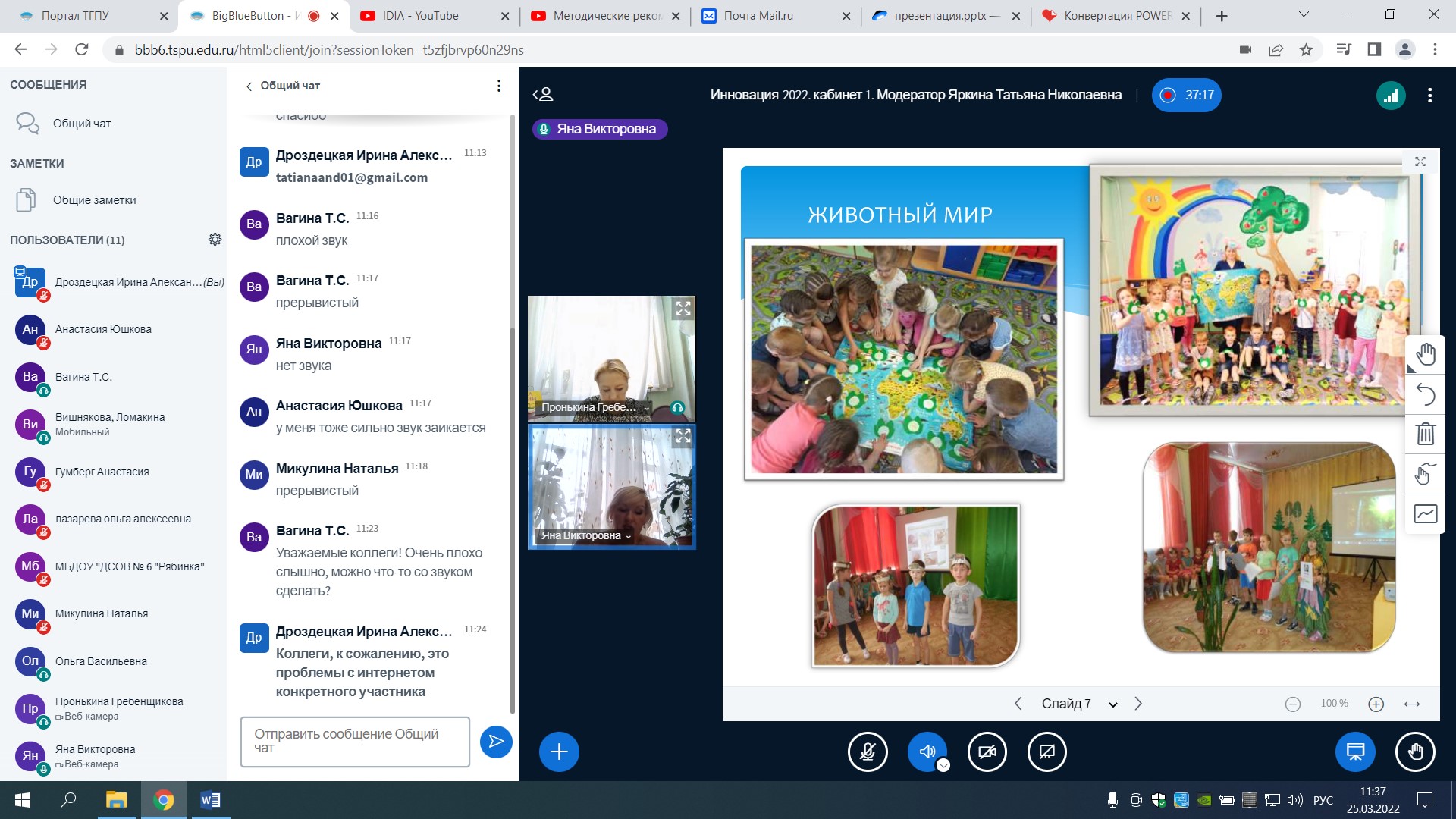1456x819 pixels.
Task: Open Общие заметки shared notes
Action: (x=114, y=200)
